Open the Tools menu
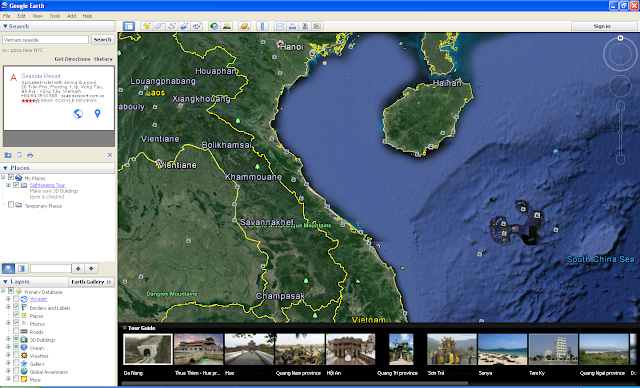 click(x=55, y=16)
